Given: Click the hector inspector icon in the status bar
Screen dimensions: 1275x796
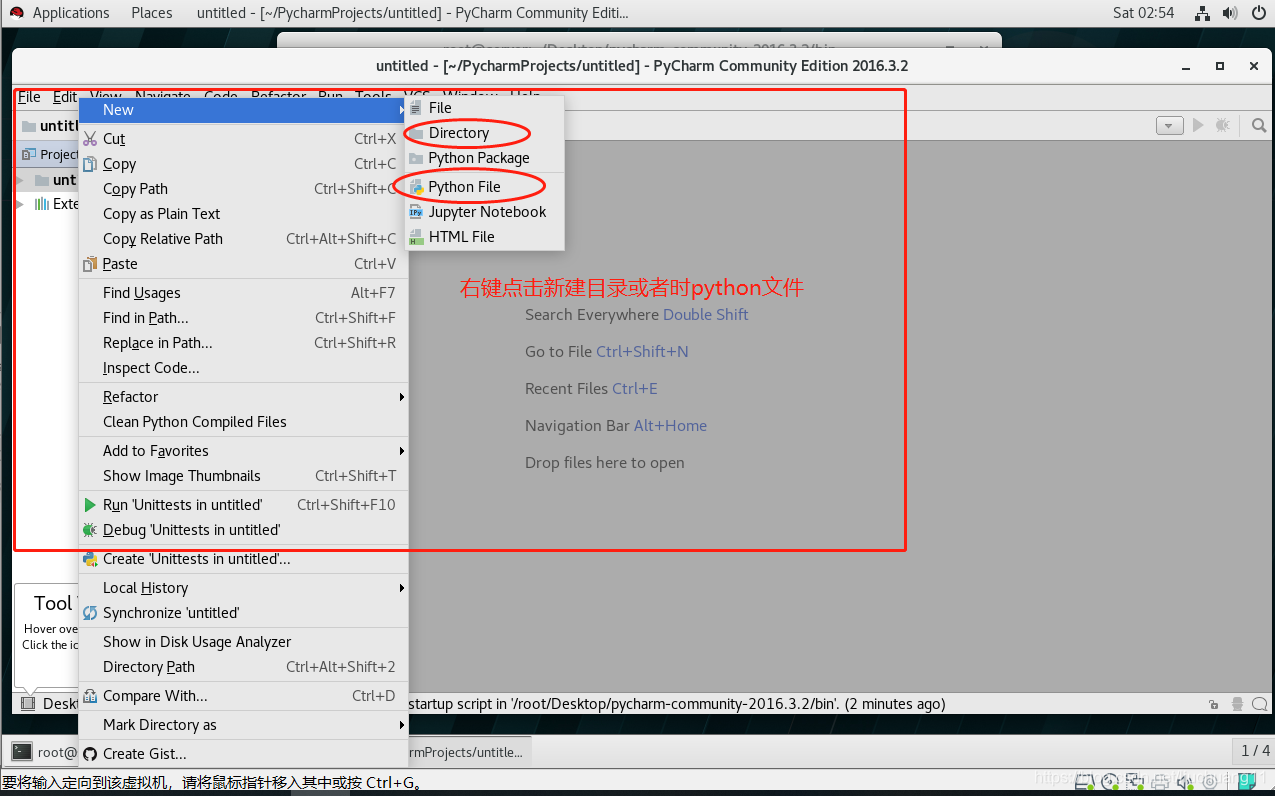Looking at the screenshot, I should pyautogui.click(x=1238, y=704).
